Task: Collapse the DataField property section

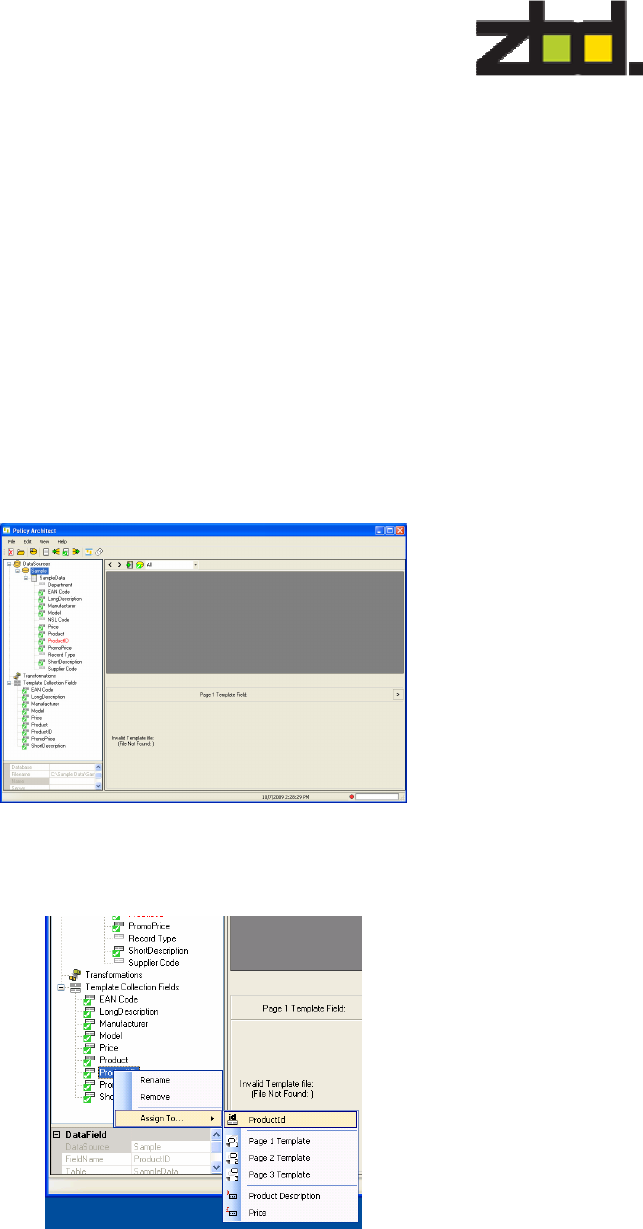Action: 55,1134
